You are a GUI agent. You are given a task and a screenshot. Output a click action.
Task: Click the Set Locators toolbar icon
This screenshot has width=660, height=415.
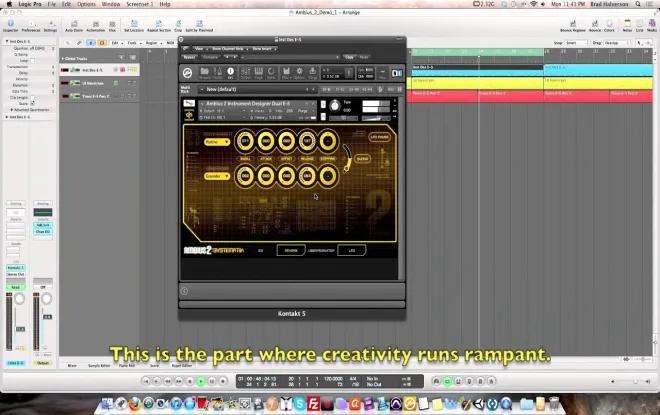134,25
